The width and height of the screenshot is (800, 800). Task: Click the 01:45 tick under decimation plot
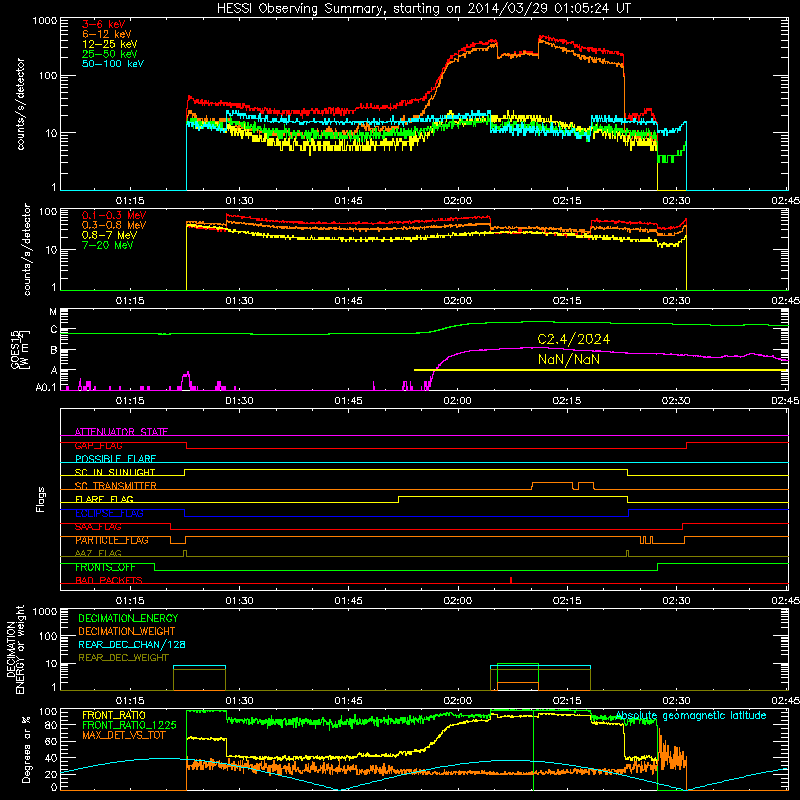pos(348,701)
